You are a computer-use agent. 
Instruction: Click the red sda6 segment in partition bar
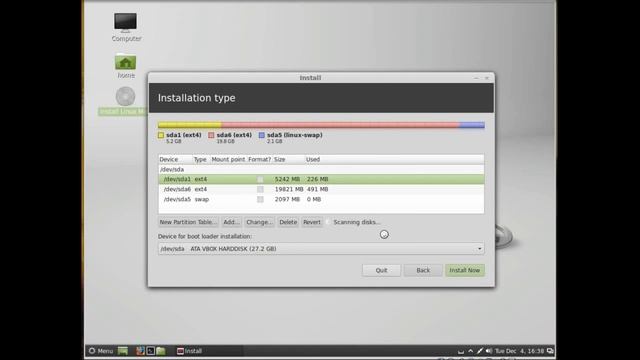(x=340, y=125)
